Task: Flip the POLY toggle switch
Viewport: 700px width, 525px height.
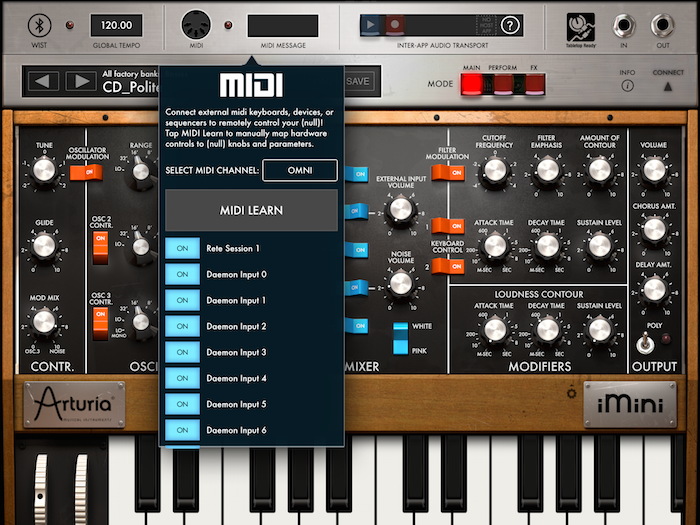Action: (x=645, y=344)
